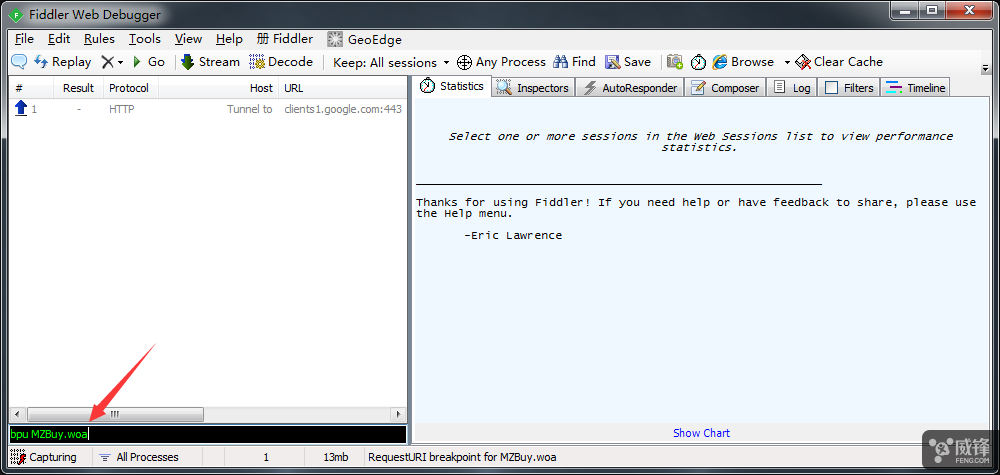The height and width of the screenshot is (475, 1000).
Task: Select session 1 clients1.google.com row
Action: (207, 109)
